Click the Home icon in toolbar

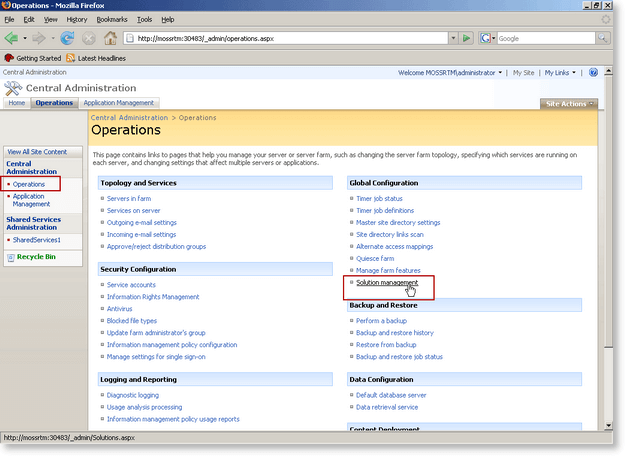[110, 38]
